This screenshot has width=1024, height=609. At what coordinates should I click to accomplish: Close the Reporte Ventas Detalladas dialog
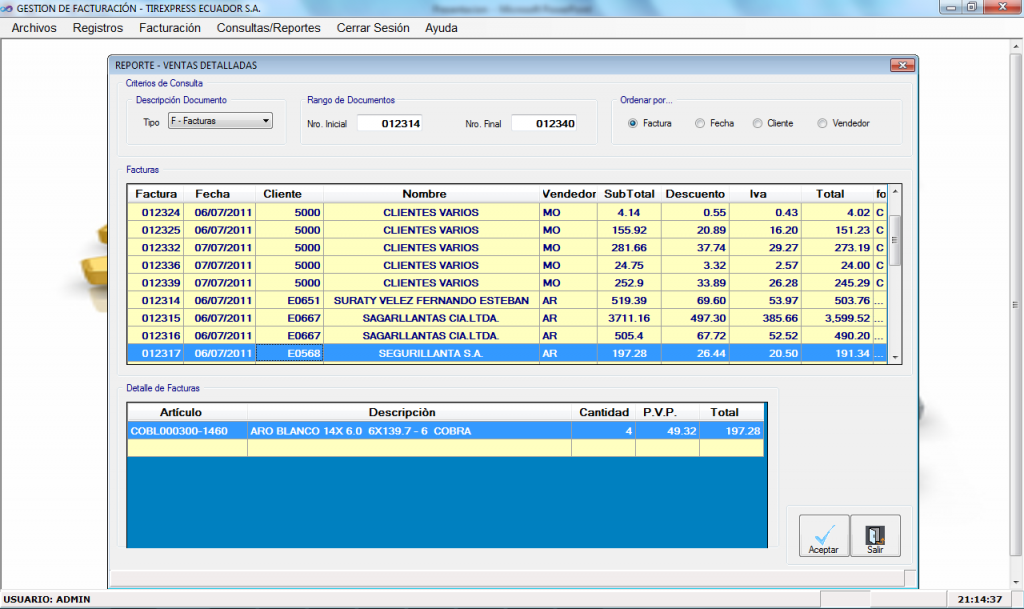903,65
